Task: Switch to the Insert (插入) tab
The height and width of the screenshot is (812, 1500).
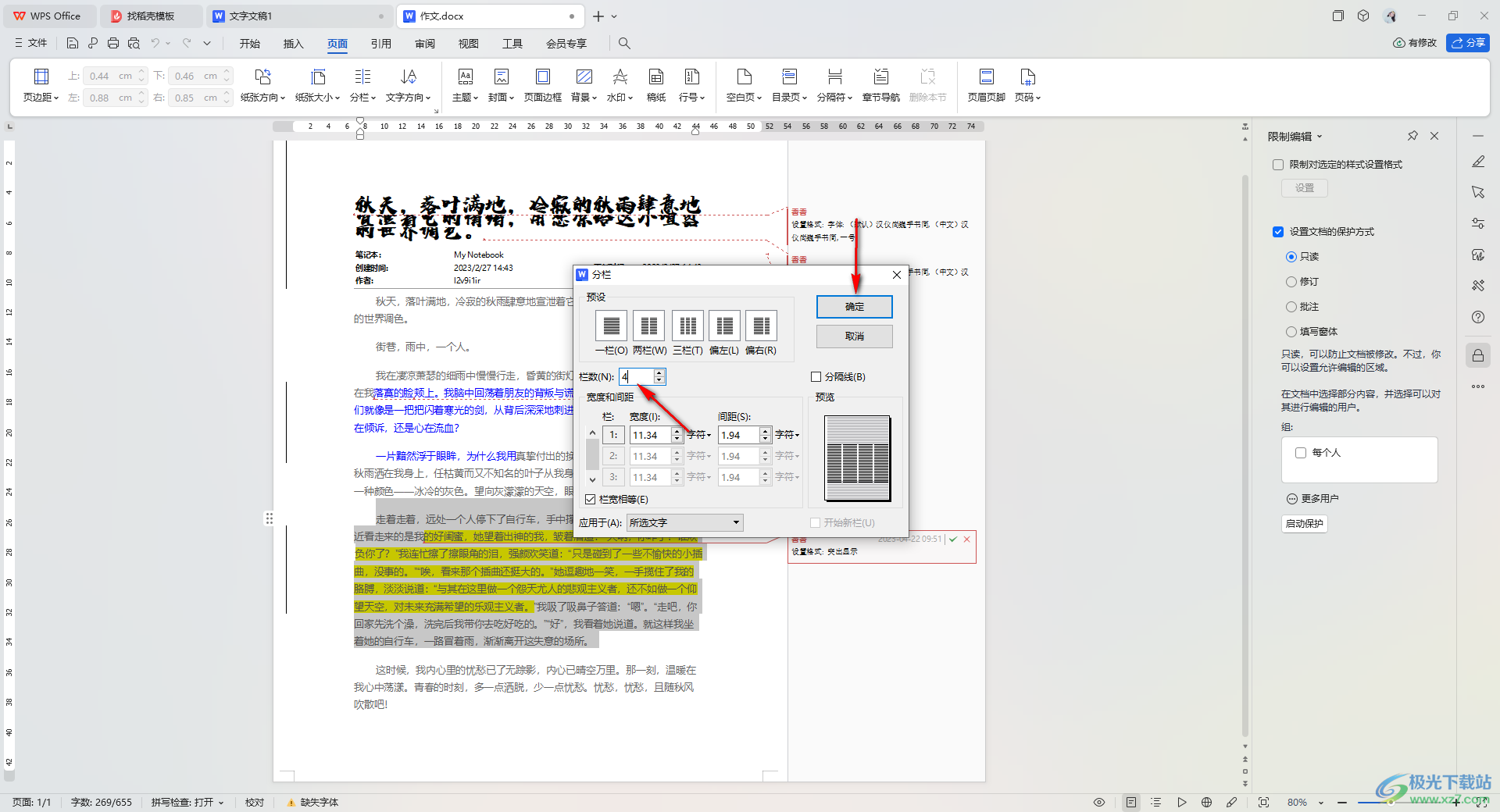Action: [x=294, y=44]
